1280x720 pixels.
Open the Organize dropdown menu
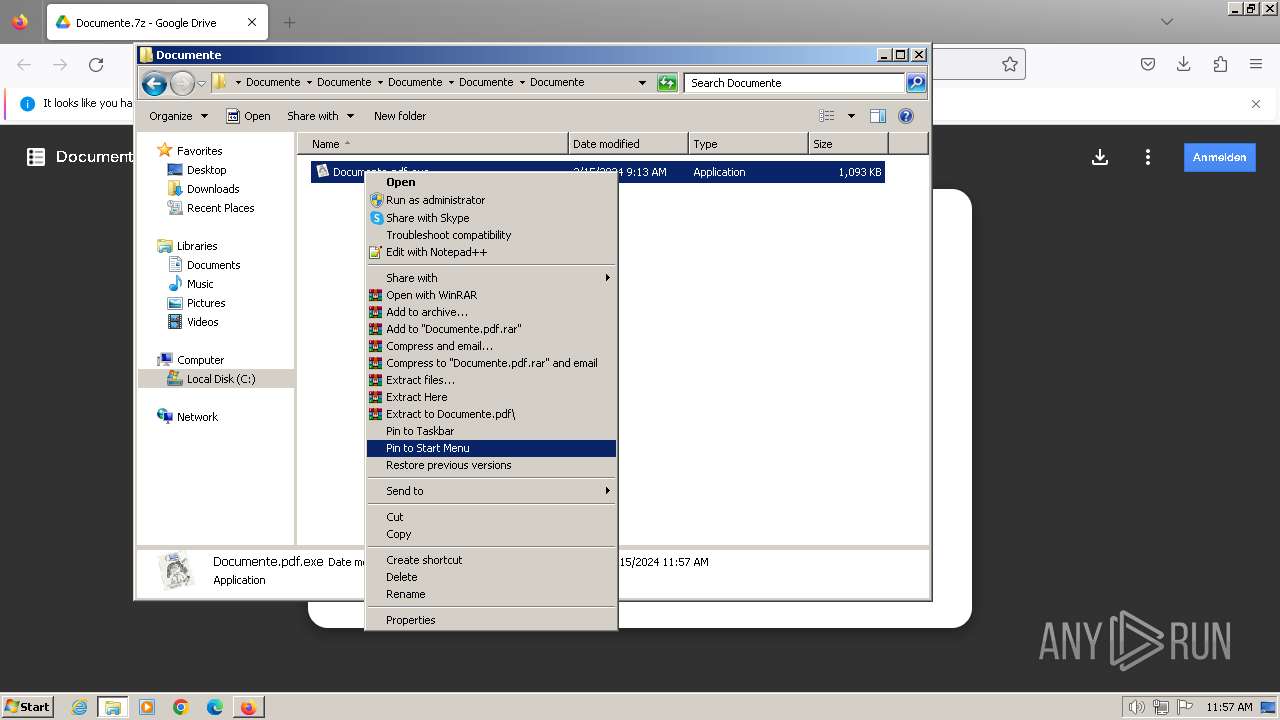coord(178,116)
